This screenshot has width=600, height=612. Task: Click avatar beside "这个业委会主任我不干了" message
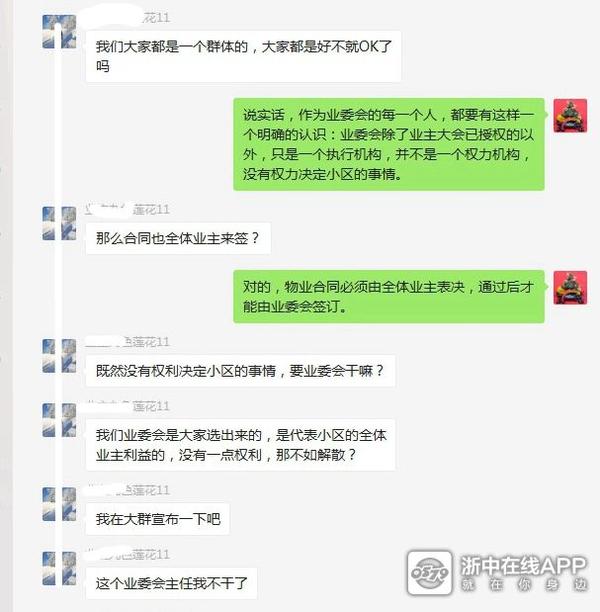(59, 568)
